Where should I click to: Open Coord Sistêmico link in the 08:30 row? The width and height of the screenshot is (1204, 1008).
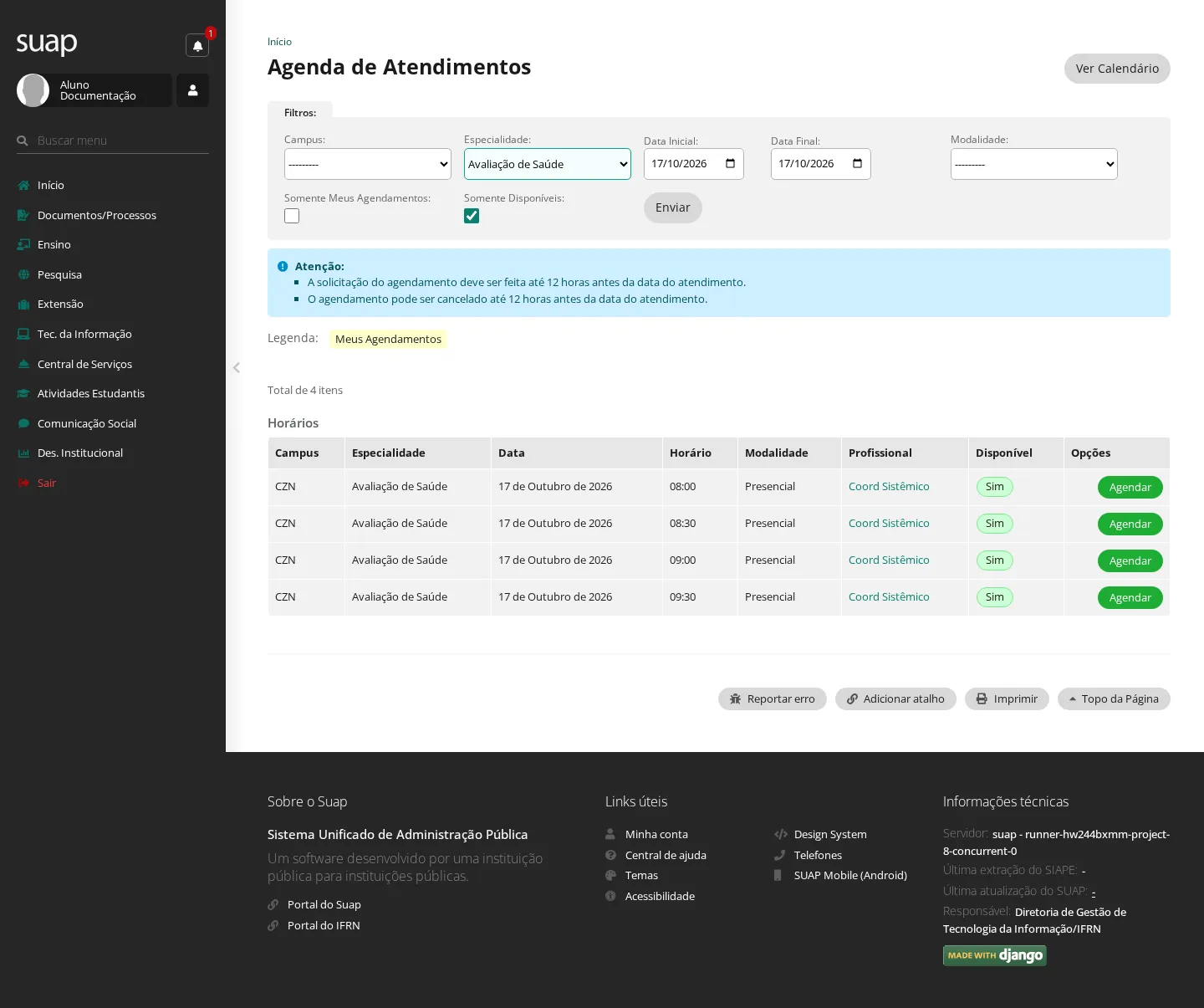pyautogui.click(x=889, y=523)
